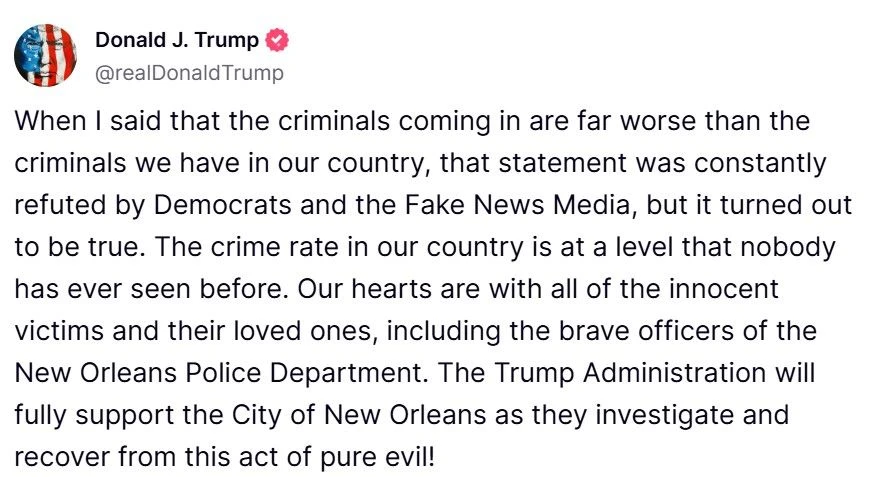Image resolution: width=883 pixels, height=477 pixels.
Task: Click the pink verified badge icon
Action: point(277,41)
